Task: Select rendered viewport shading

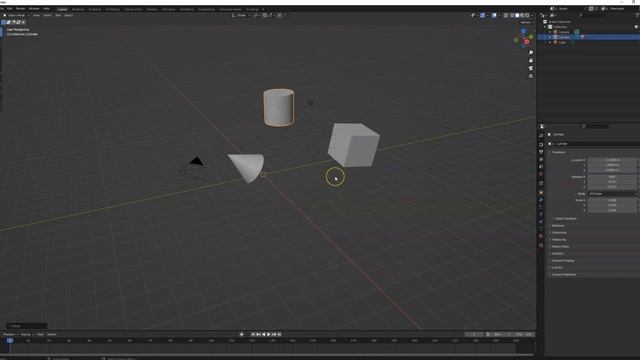Action: click(x=527, y=15)
